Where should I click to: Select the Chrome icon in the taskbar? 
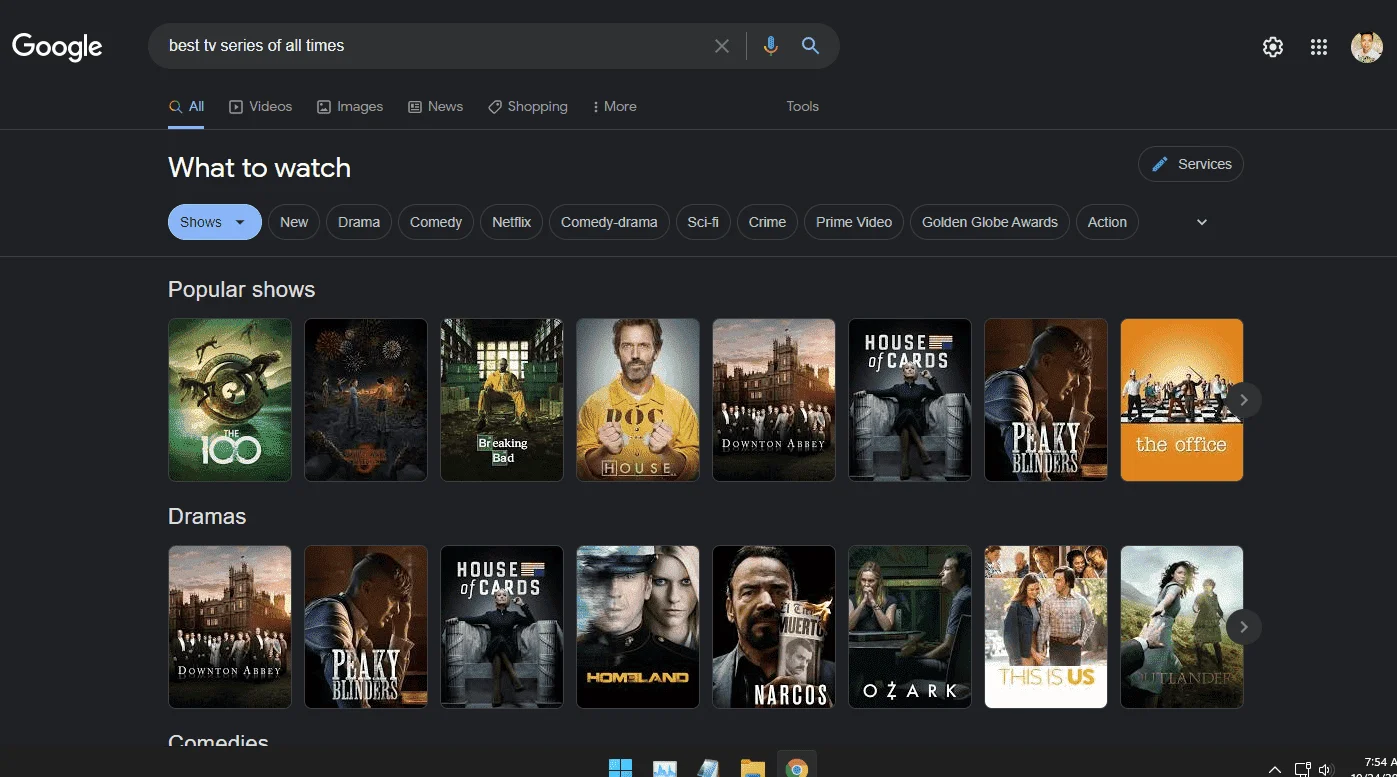click(797, 768)
